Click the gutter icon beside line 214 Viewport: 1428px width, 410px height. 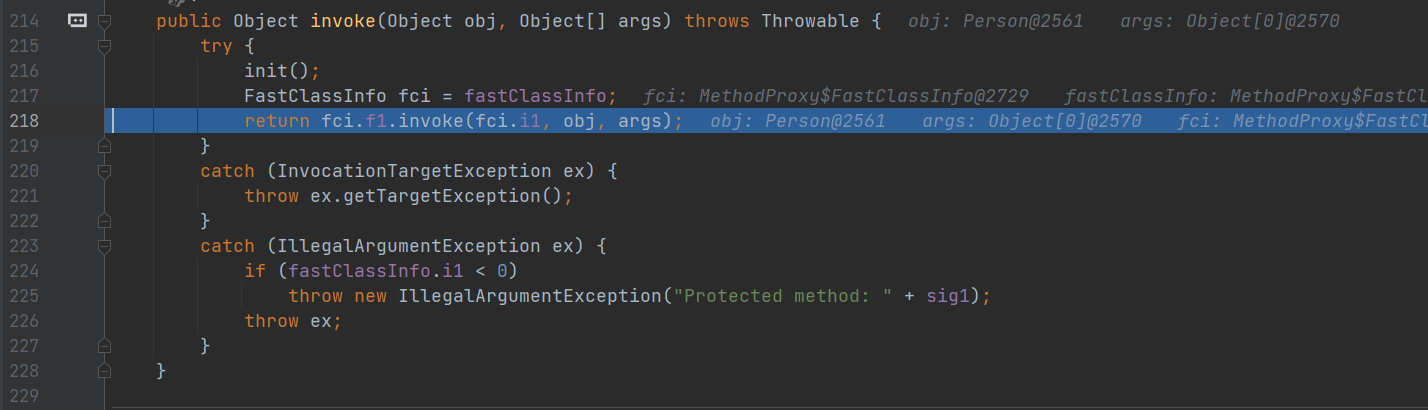point(77,21)
